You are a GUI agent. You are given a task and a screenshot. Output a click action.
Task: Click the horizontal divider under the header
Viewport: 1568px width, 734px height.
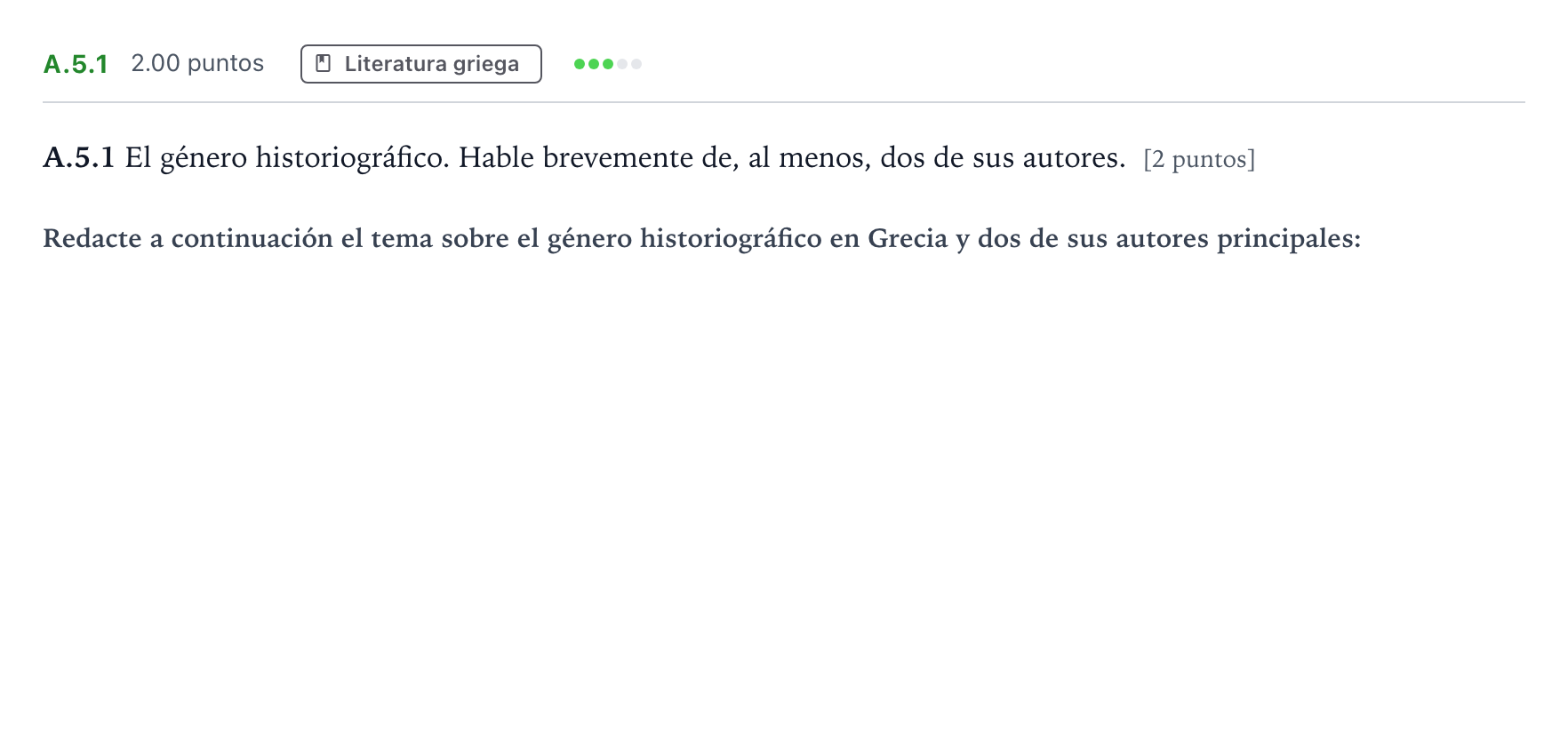click(784, 102)
